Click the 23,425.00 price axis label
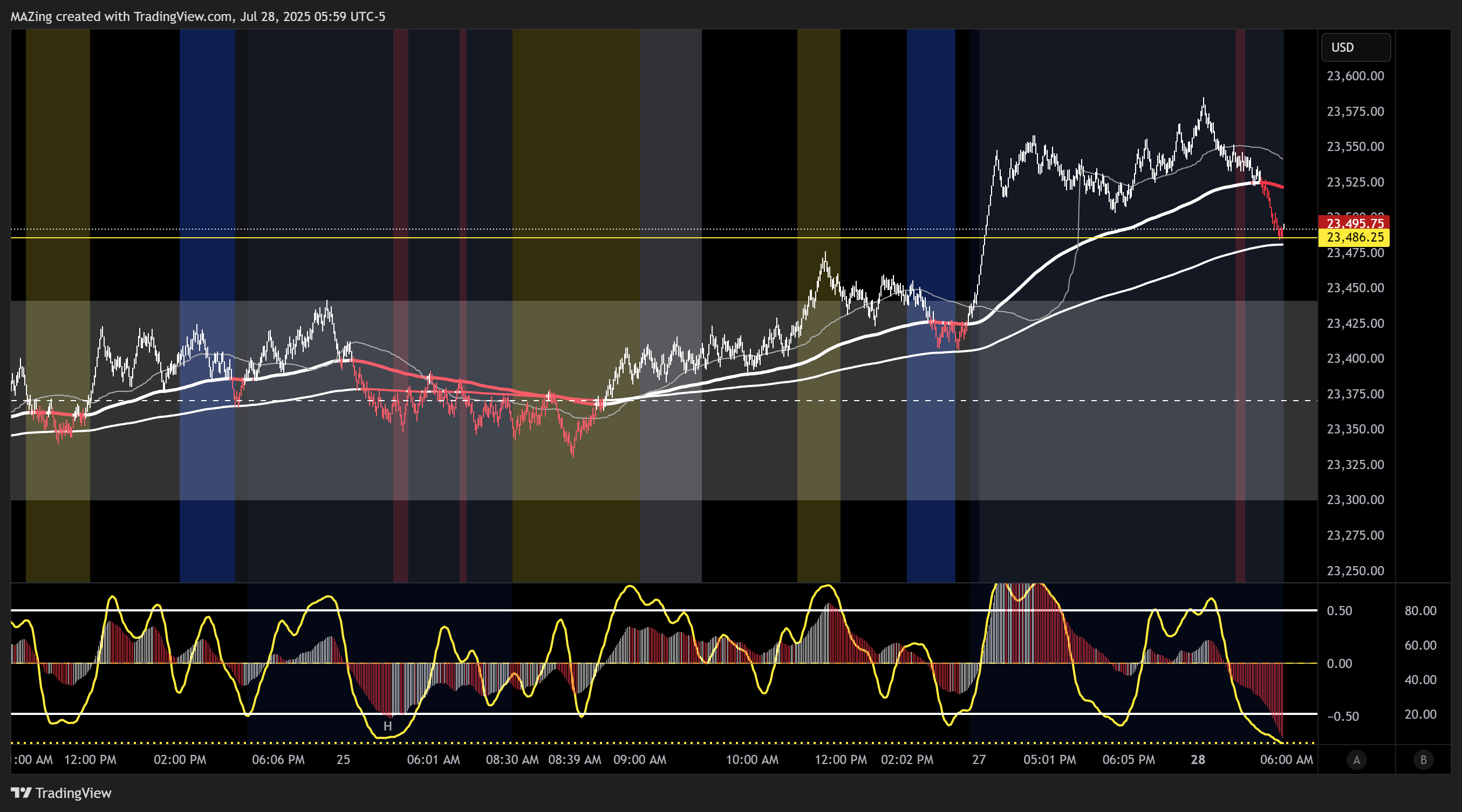The width and height of the screenshot is (1462, 812). 1355,323
